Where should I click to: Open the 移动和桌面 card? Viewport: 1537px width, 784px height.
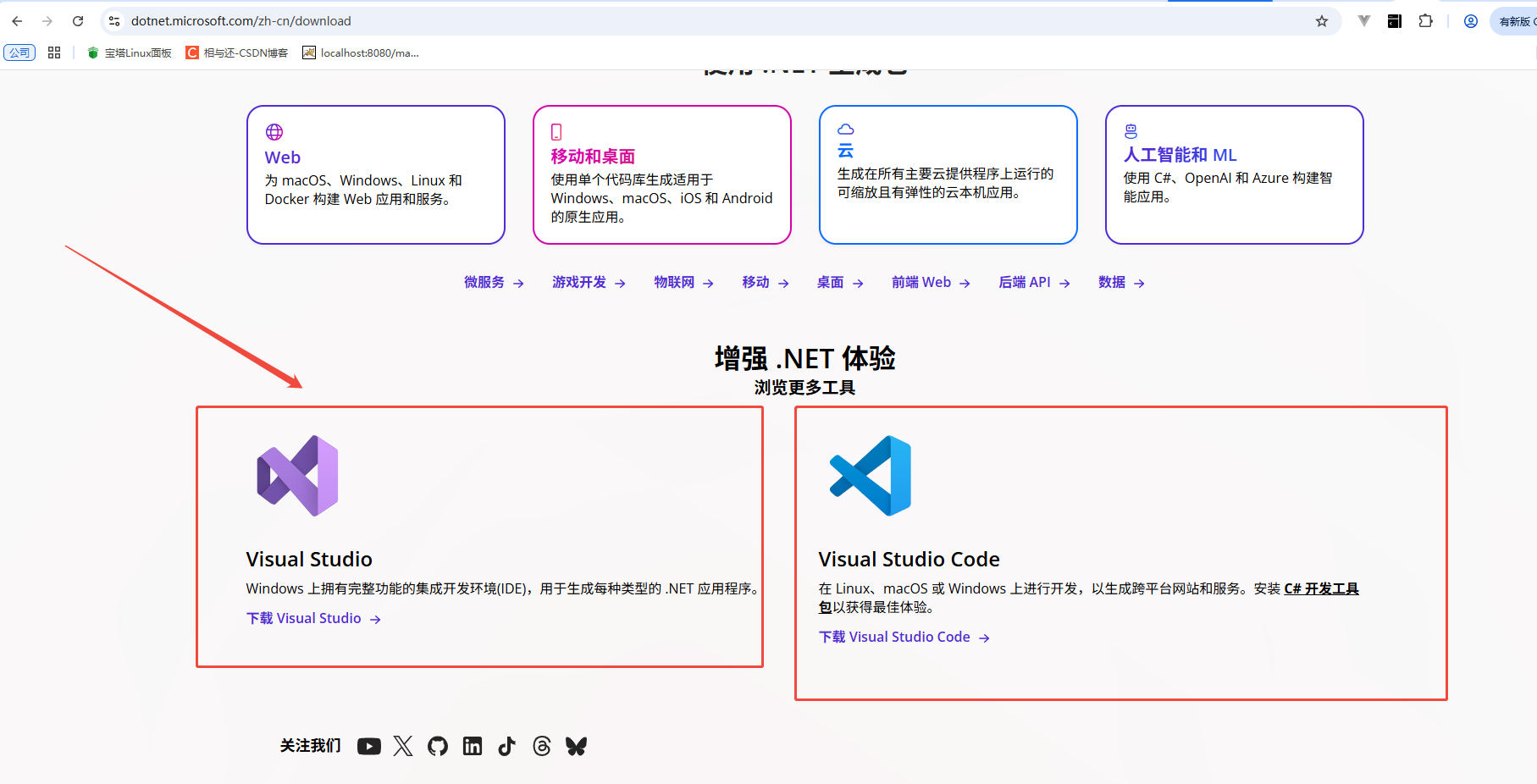662,174
